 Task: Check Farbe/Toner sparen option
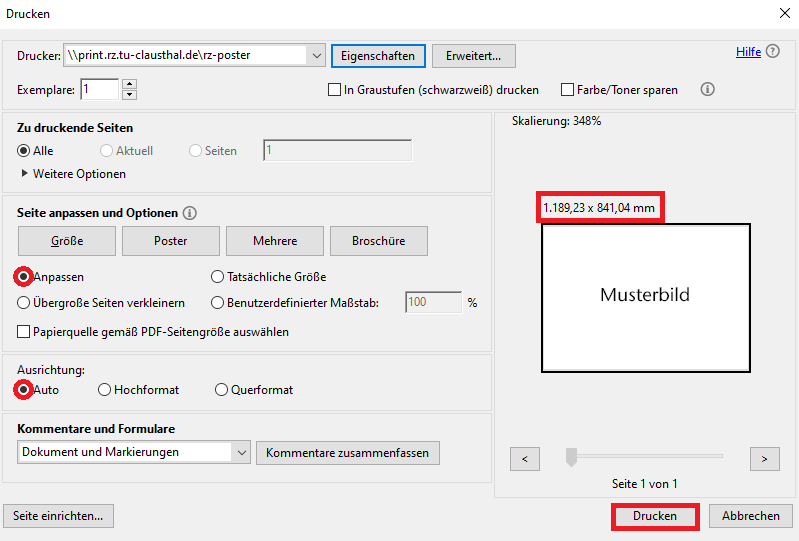[x=568, y=90]
